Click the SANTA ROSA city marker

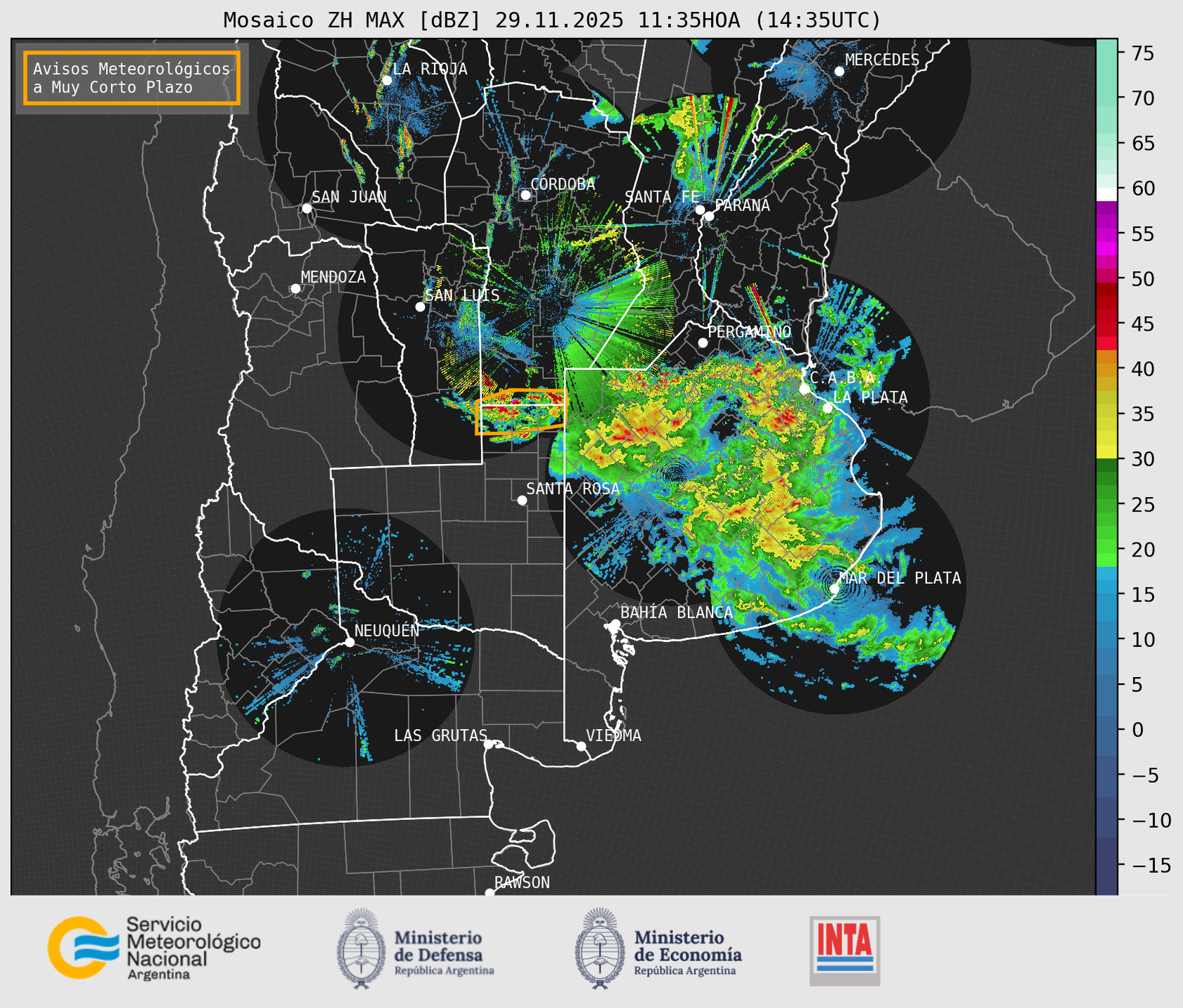point(522,500)
